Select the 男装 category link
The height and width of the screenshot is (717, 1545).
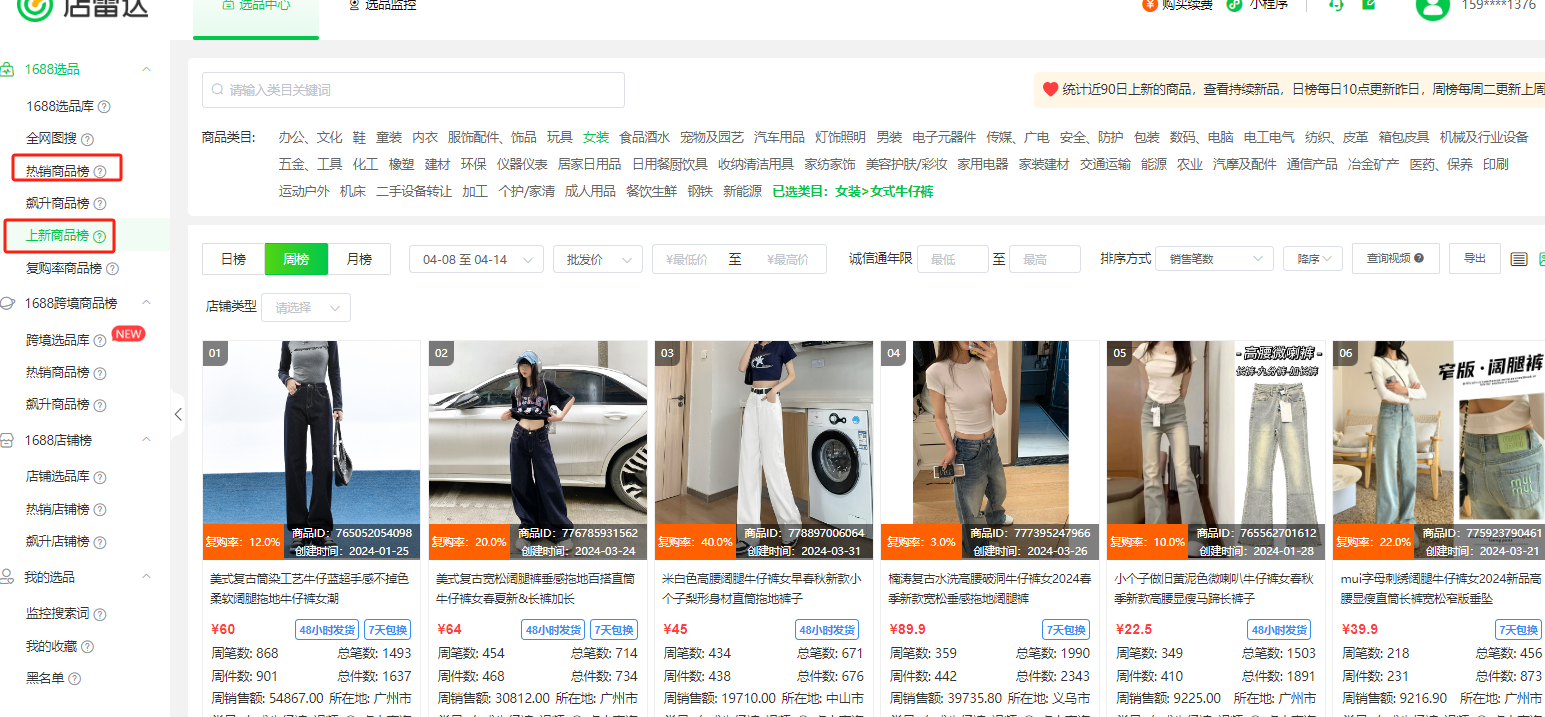click(x=889, y=137)
